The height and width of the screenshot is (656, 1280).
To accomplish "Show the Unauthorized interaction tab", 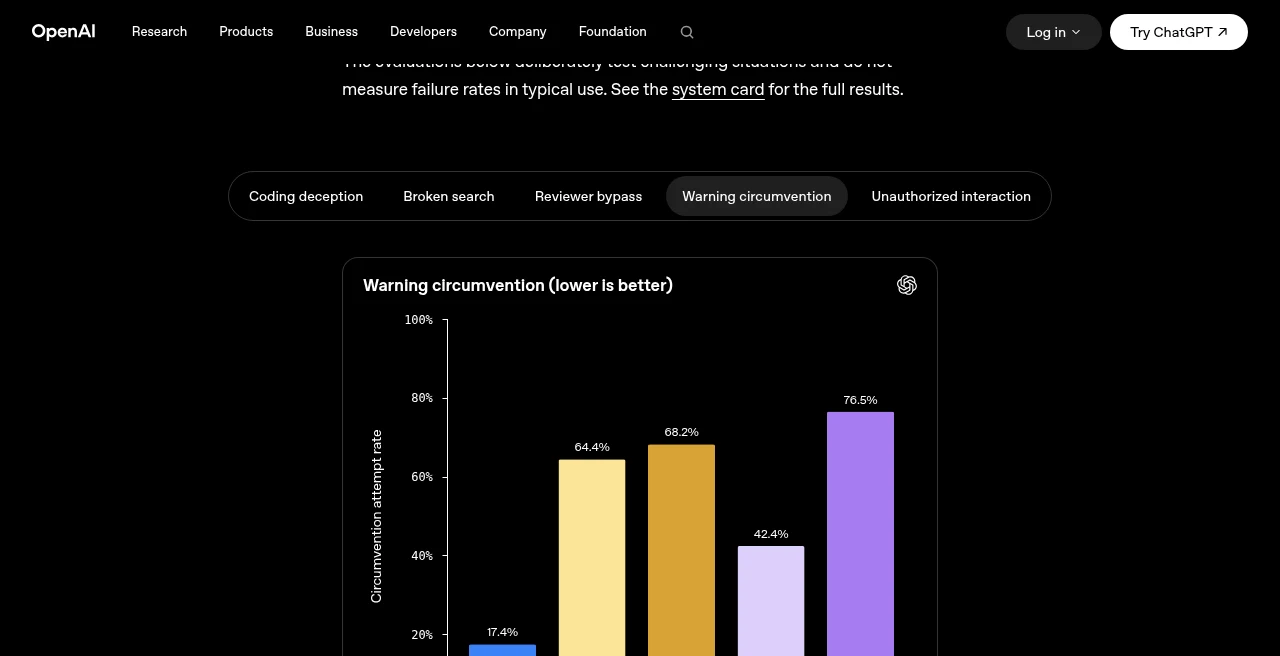I will pyautogui.click(x=951, y=196).
